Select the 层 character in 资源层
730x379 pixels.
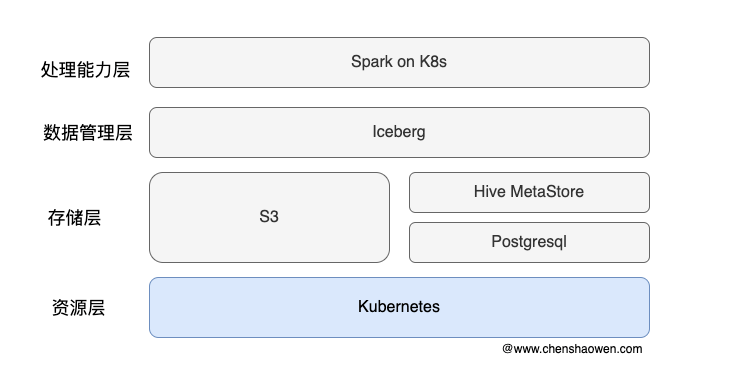96,307
